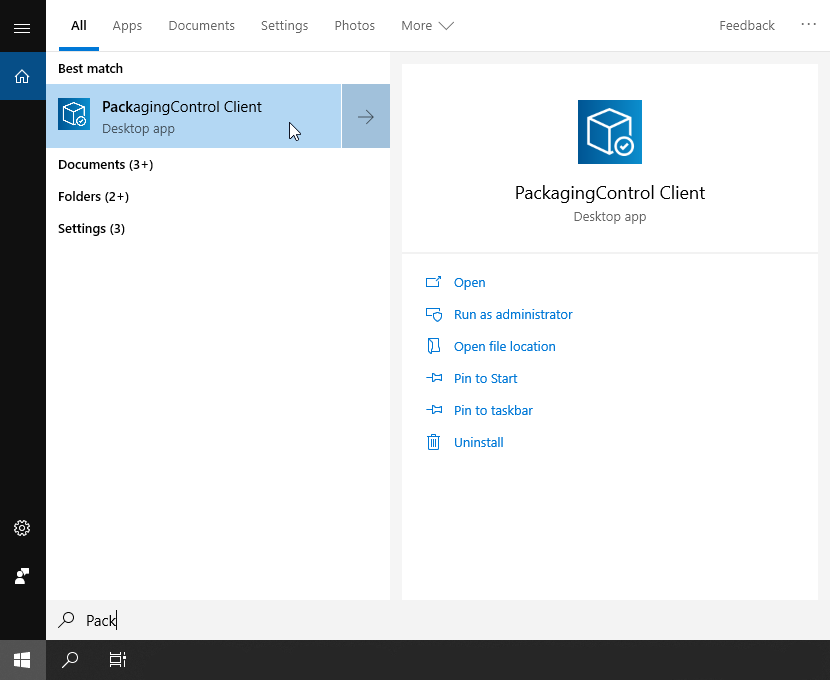Viewport: 830px width, 680px height.
Task: Expand the arrow next to PackagingControl Client
Action: [x=366, y=117]
